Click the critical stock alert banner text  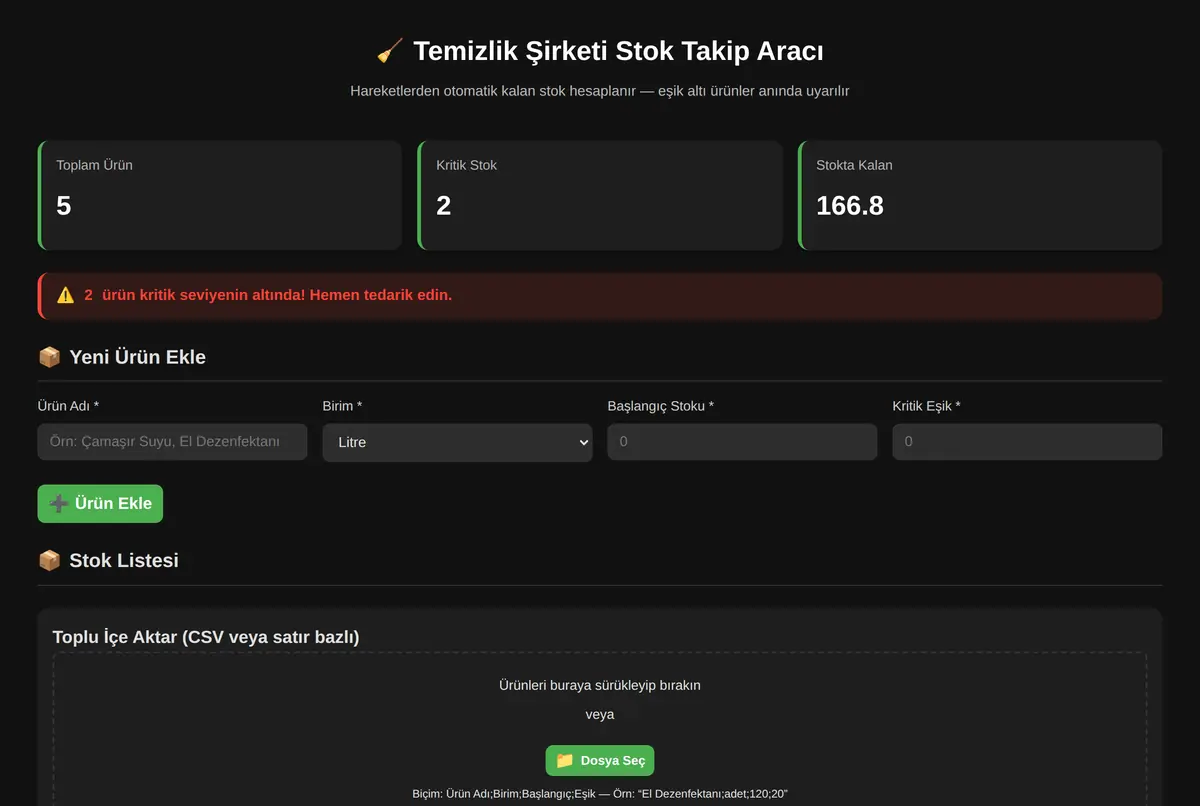coord(268,295)
